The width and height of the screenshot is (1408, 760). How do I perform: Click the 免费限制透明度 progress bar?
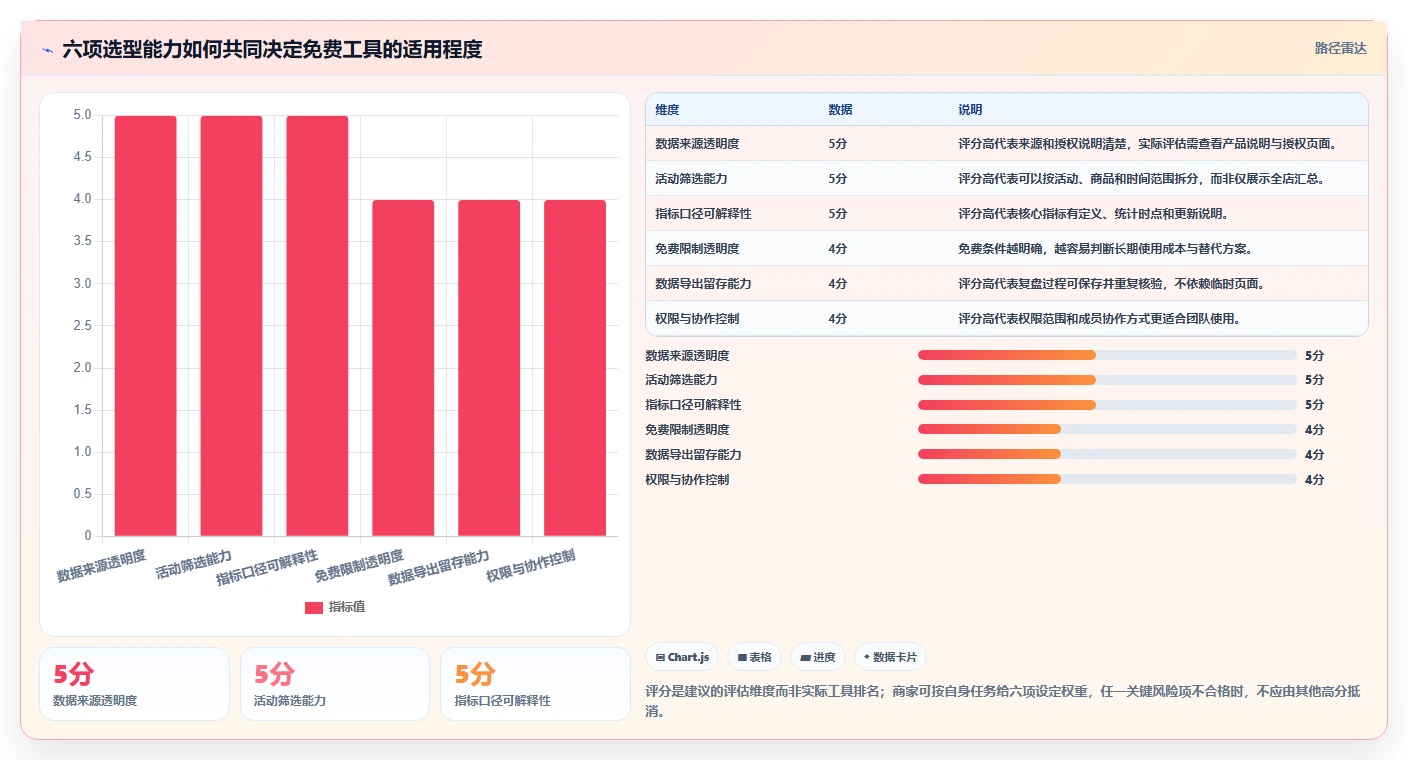1107,429
